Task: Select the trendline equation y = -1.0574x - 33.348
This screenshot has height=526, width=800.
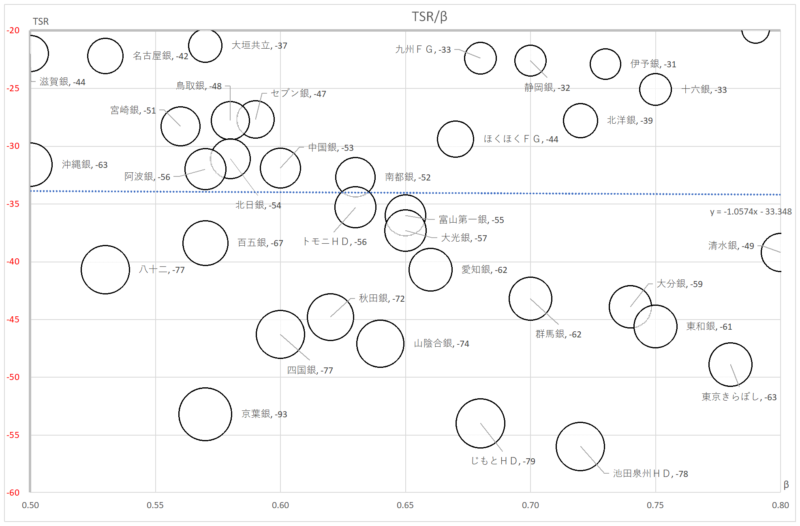Action: (x=751, y=212)
